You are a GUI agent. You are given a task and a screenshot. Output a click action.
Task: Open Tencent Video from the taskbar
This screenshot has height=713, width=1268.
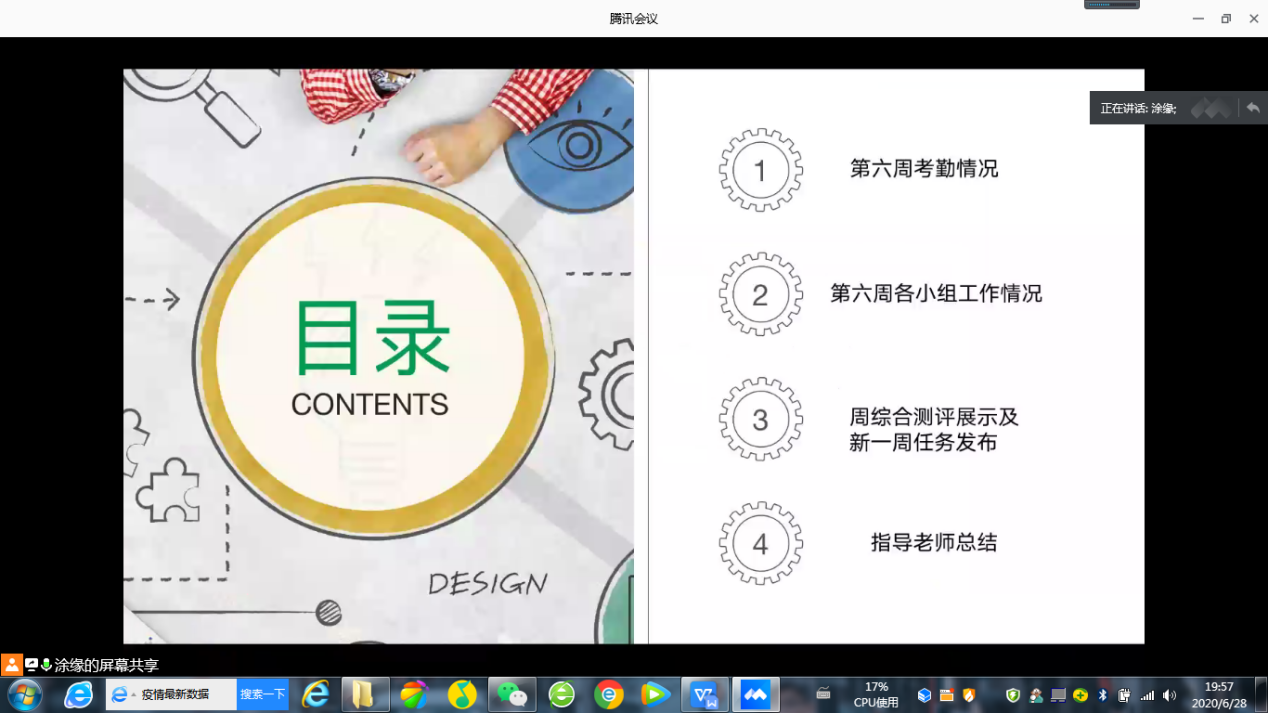click(x=656, y=694)
